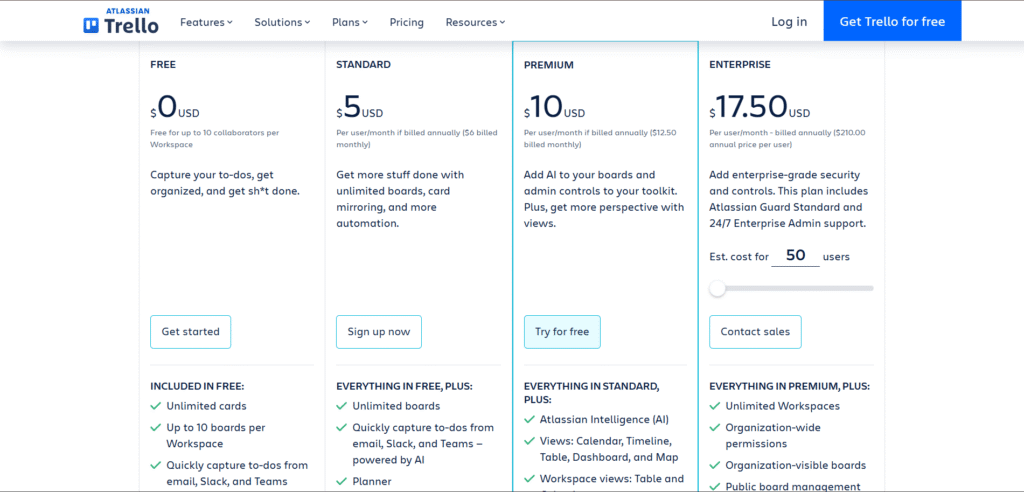Click checkmark beside Views: Calendar, Timeline
Screen dimensions: 1024x492
529,441
